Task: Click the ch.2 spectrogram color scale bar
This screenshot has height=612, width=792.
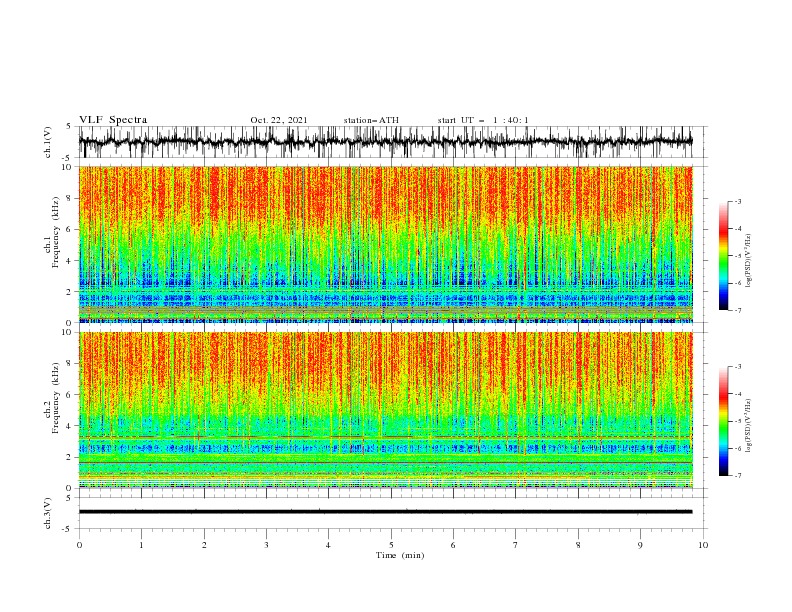Action: click(723, 421)
